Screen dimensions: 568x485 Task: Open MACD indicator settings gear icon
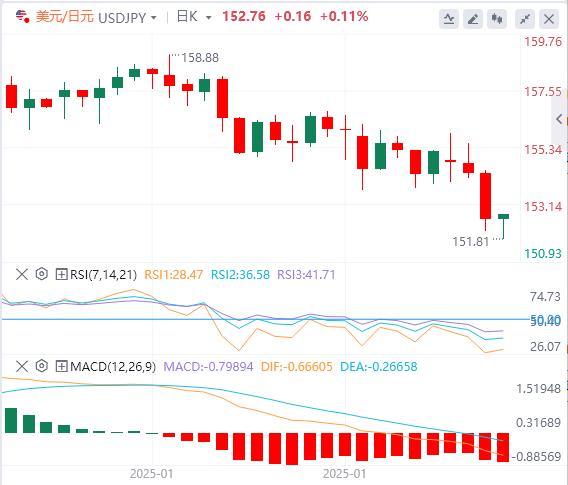tap(42, 366)
